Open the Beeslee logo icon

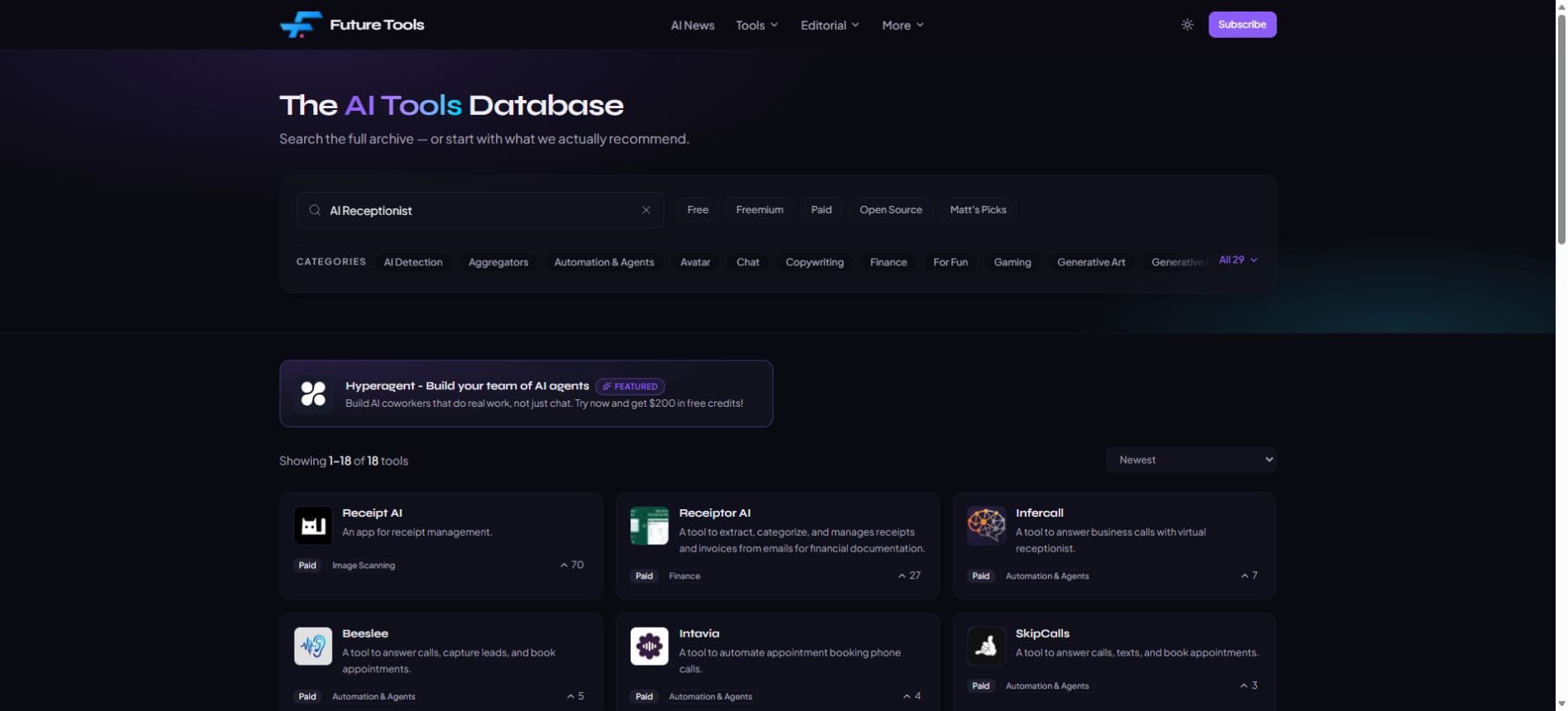(313, 646)
